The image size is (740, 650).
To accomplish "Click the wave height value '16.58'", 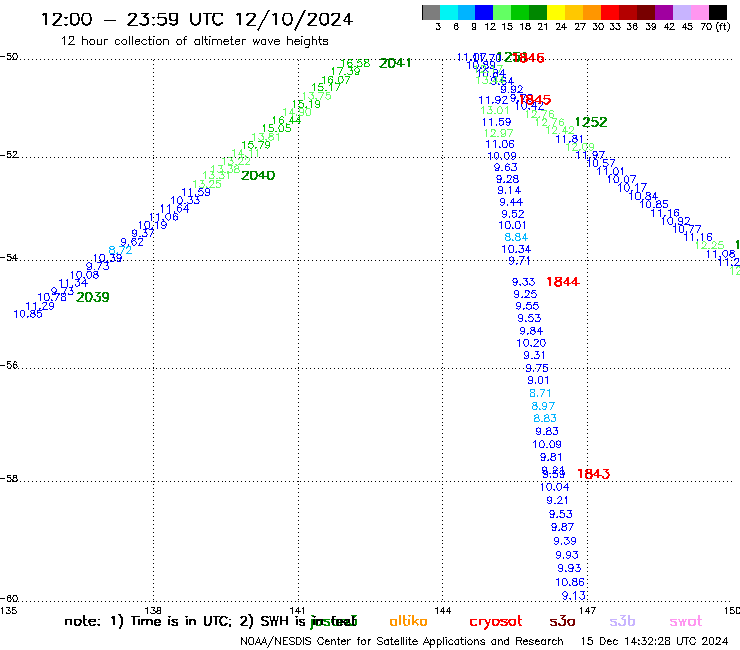I will [x=355, y=63].
